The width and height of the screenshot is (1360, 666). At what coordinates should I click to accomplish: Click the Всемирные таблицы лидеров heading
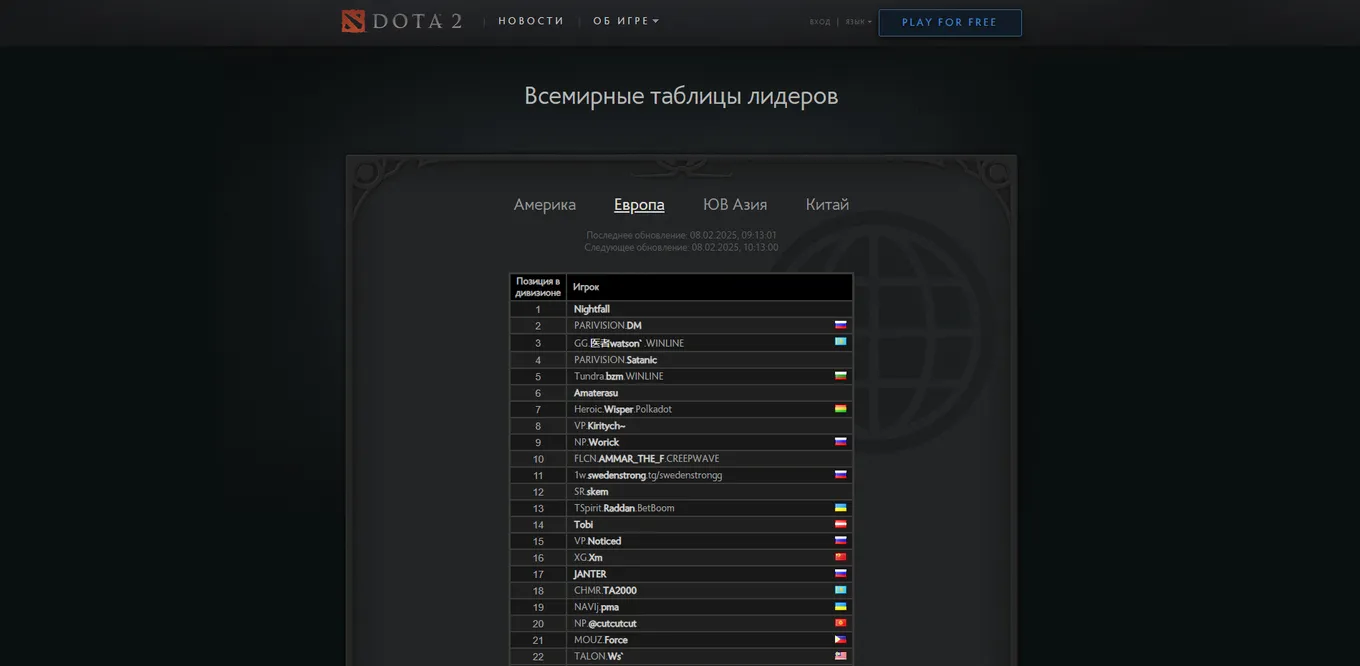click(x=681, y=96)
